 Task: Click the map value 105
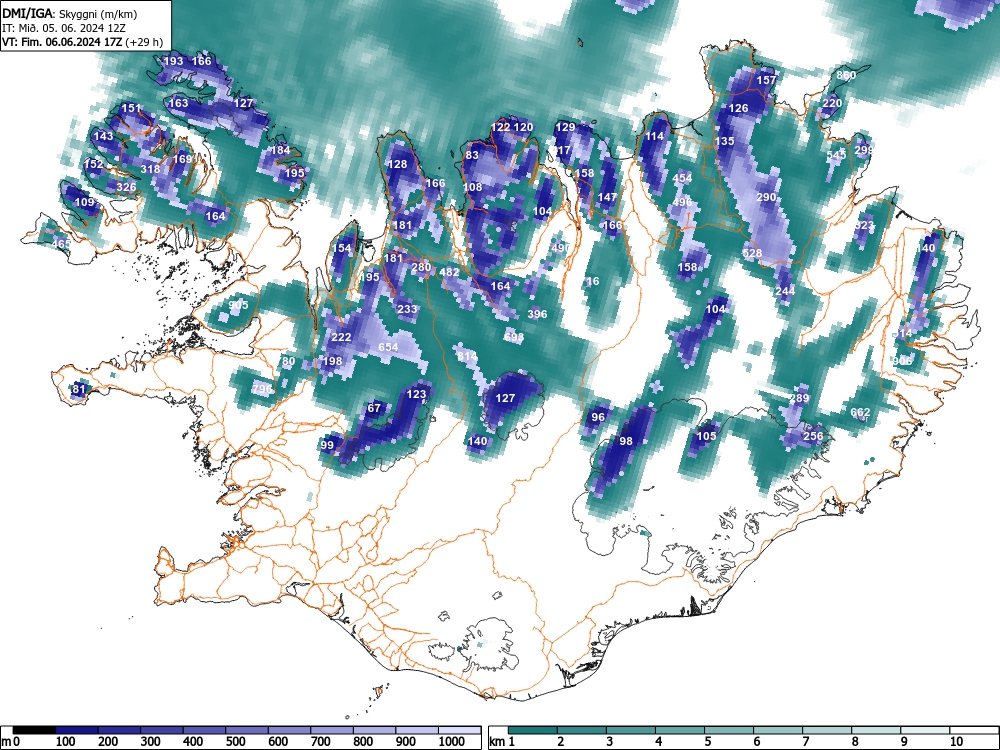pyautogui.click(x=706, y=436)
